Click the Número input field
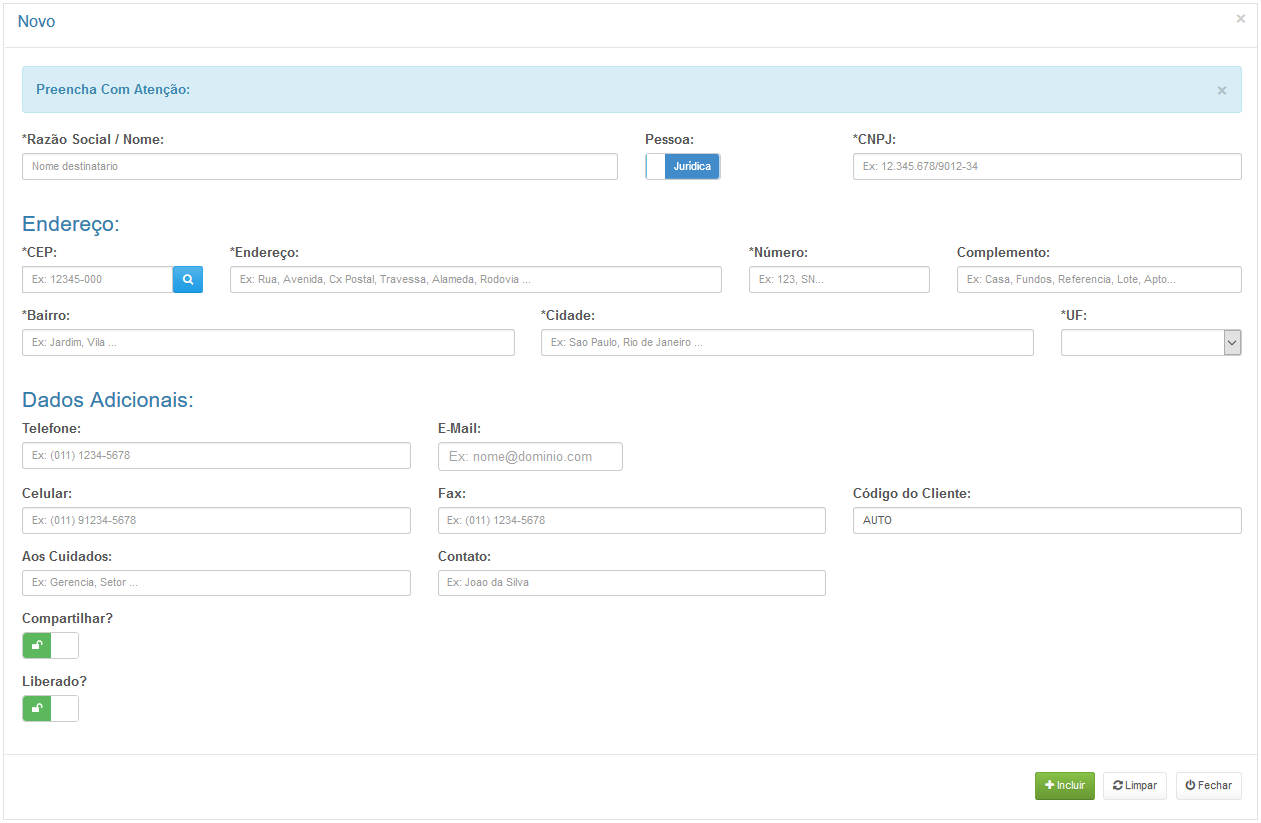This screenshot has height=823, width=1261. tap(838, 280)
